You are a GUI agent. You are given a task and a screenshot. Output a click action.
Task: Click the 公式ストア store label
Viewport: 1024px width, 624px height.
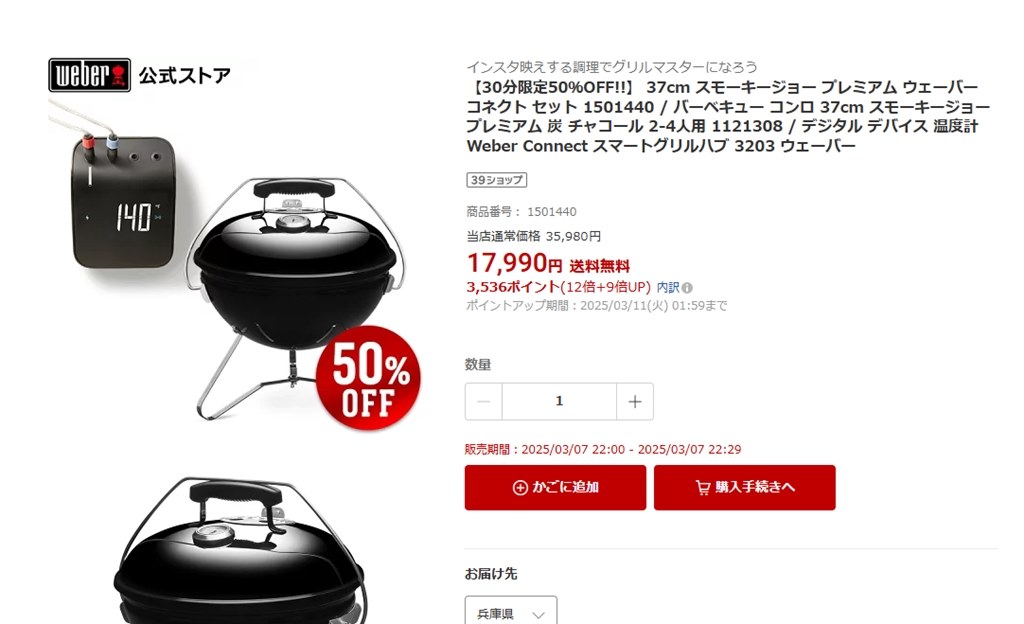click(x=185, y=75)
